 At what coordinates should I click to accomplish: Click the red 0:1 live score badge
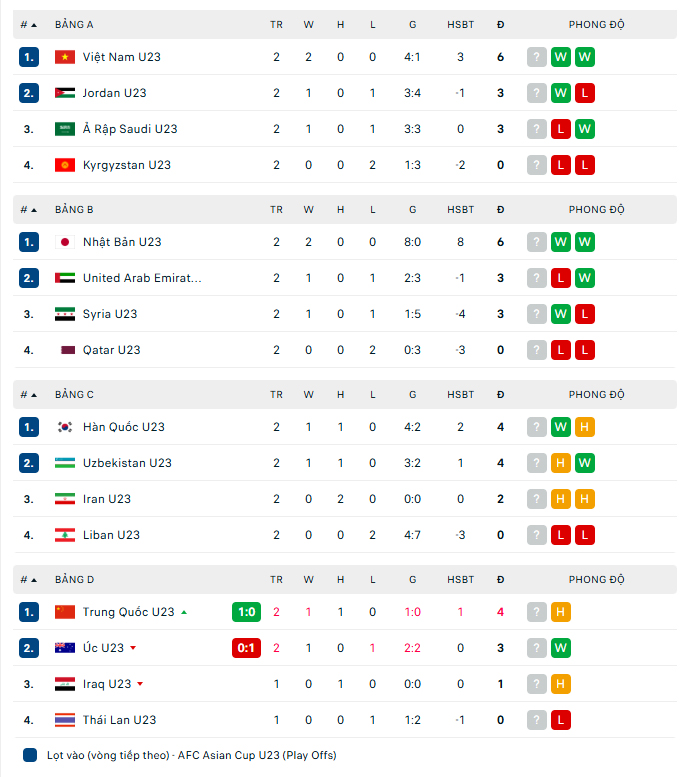pyautogui.click(x=245, y=648)
